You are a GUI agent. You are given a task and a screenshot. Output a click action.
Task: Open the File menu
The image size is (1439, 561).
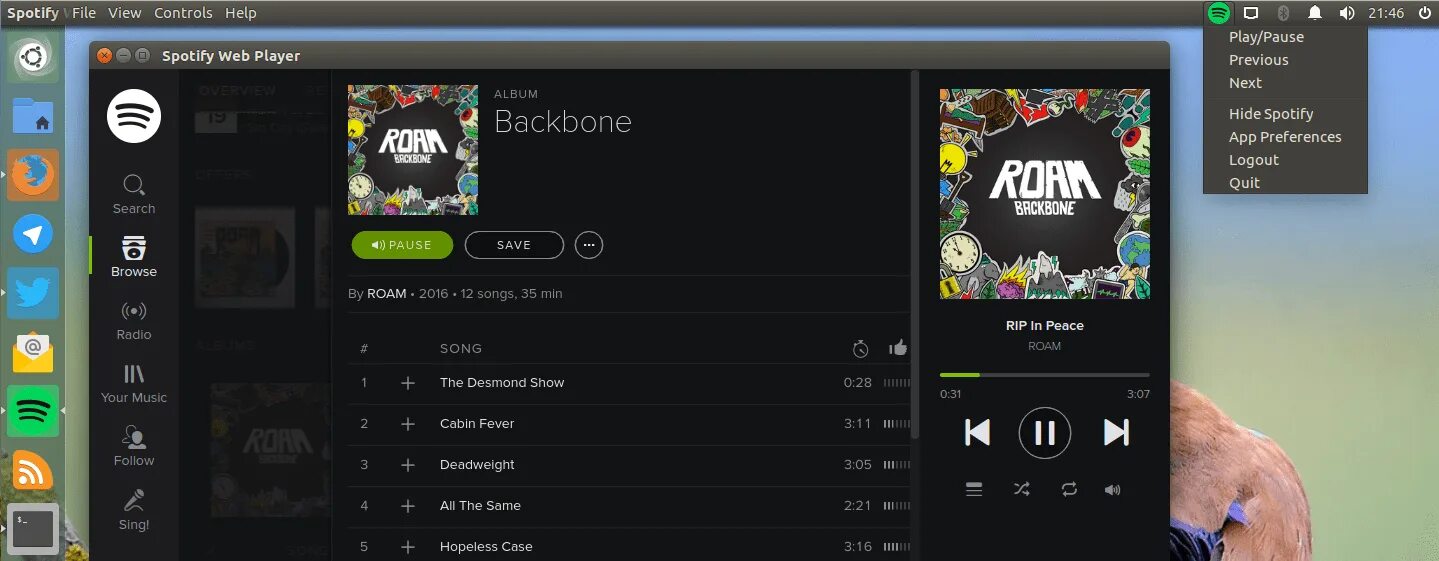(x=84, y=13)
